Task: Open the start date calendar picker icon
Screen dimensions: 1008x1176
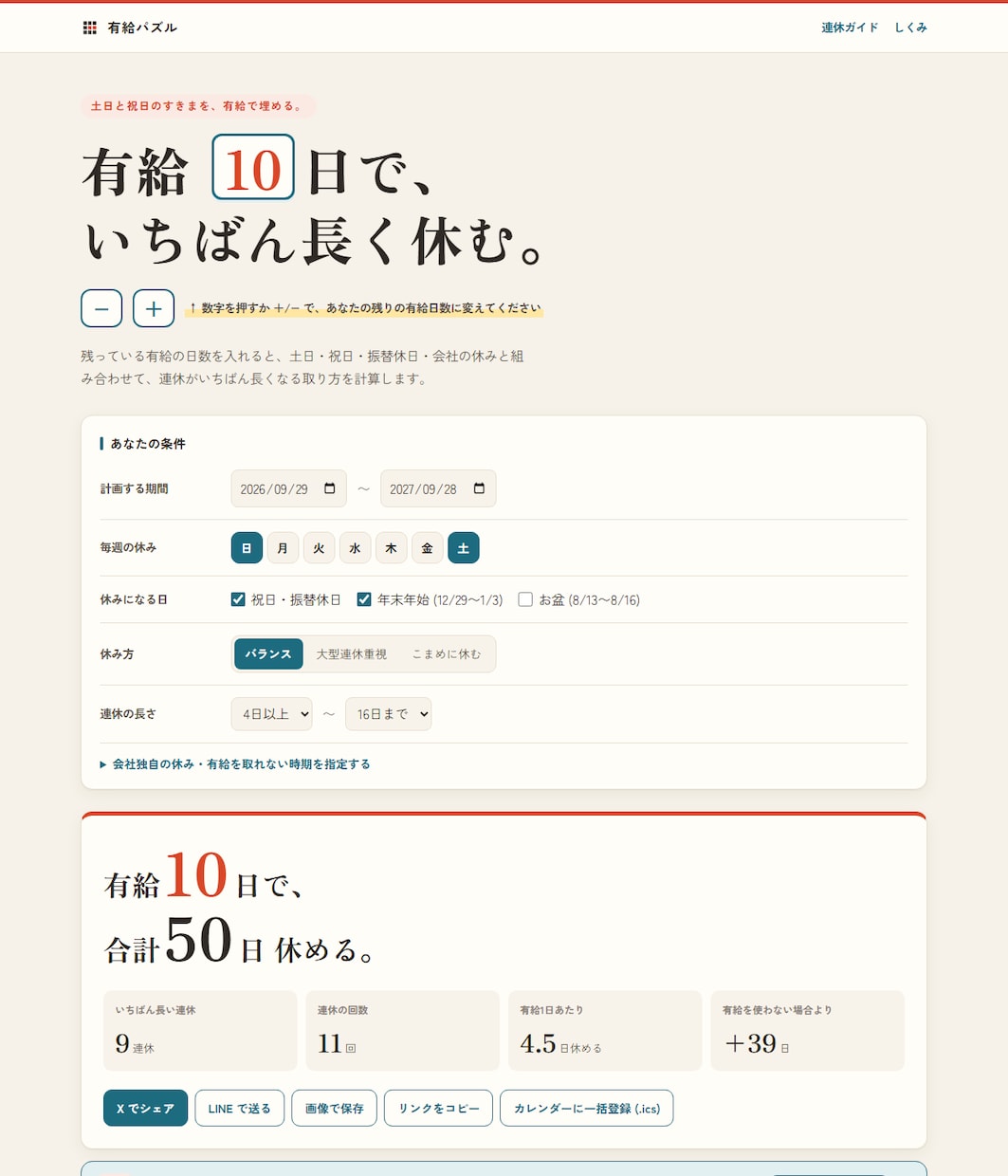Action: 330,488
